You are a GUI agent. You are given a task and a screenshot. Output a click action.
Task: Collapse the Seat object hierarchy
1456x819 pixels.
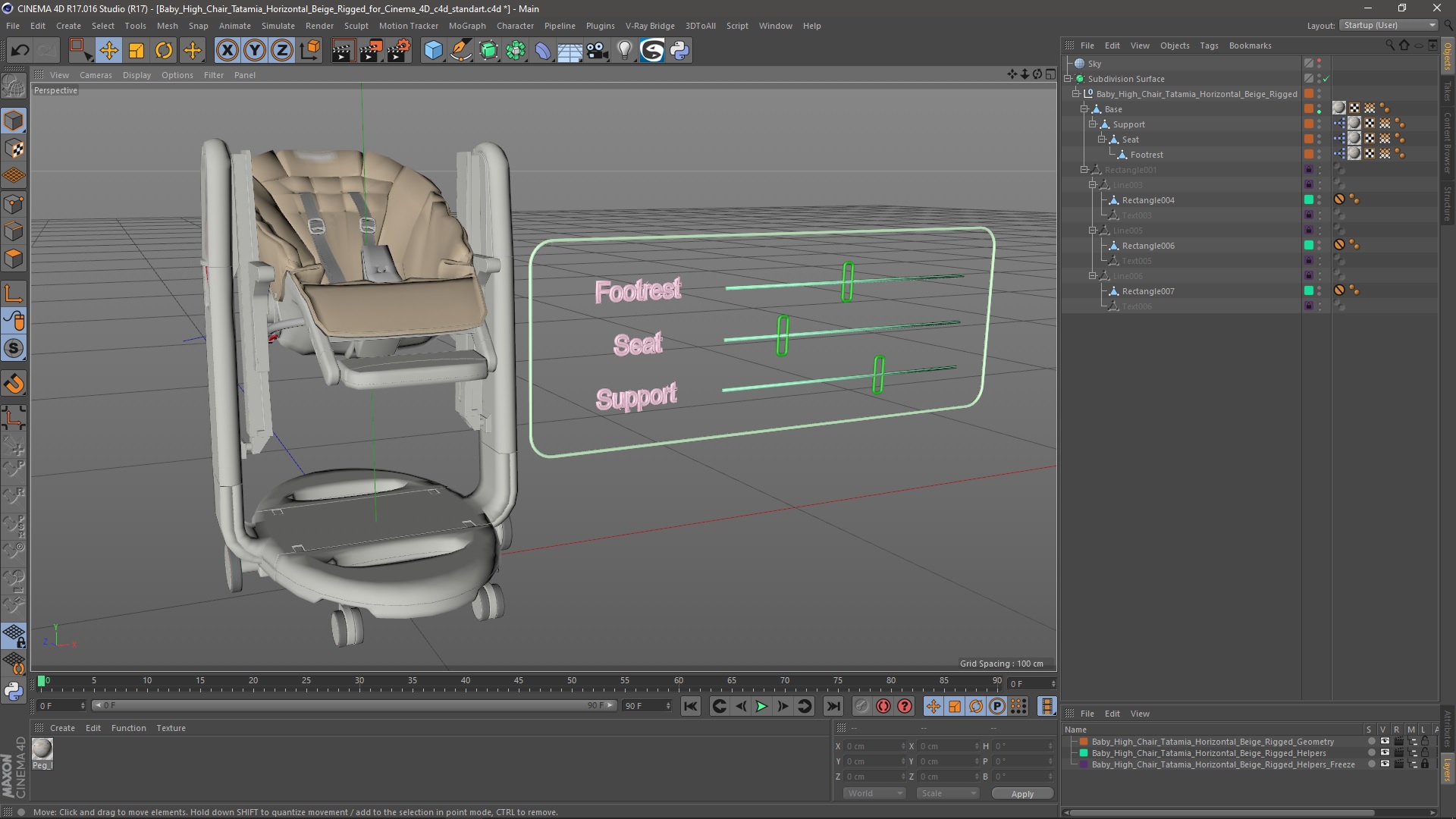pos(1101,140)
